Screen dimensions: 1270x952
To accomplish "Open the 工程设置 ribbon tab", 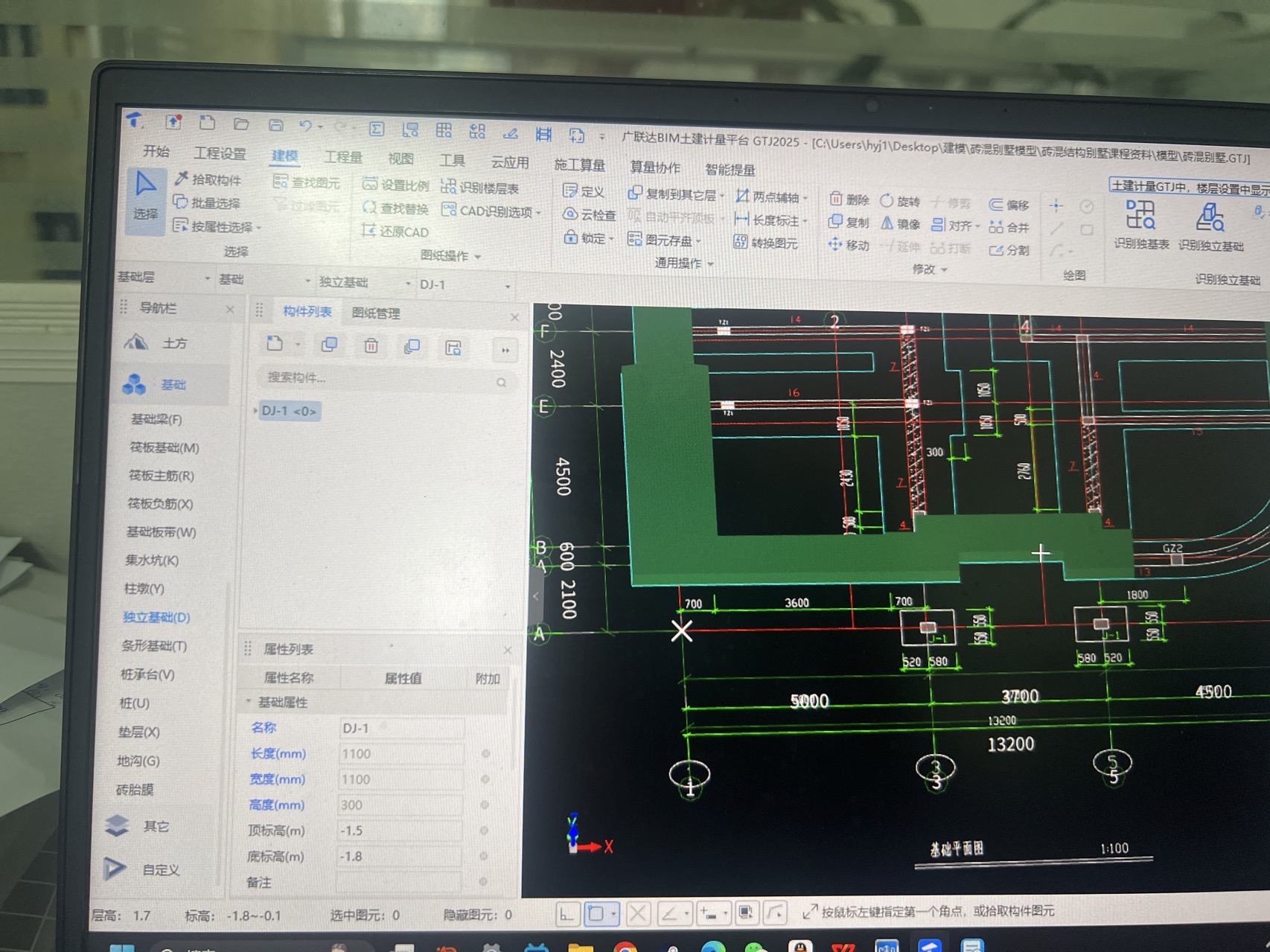I will [x=220, y=153].
